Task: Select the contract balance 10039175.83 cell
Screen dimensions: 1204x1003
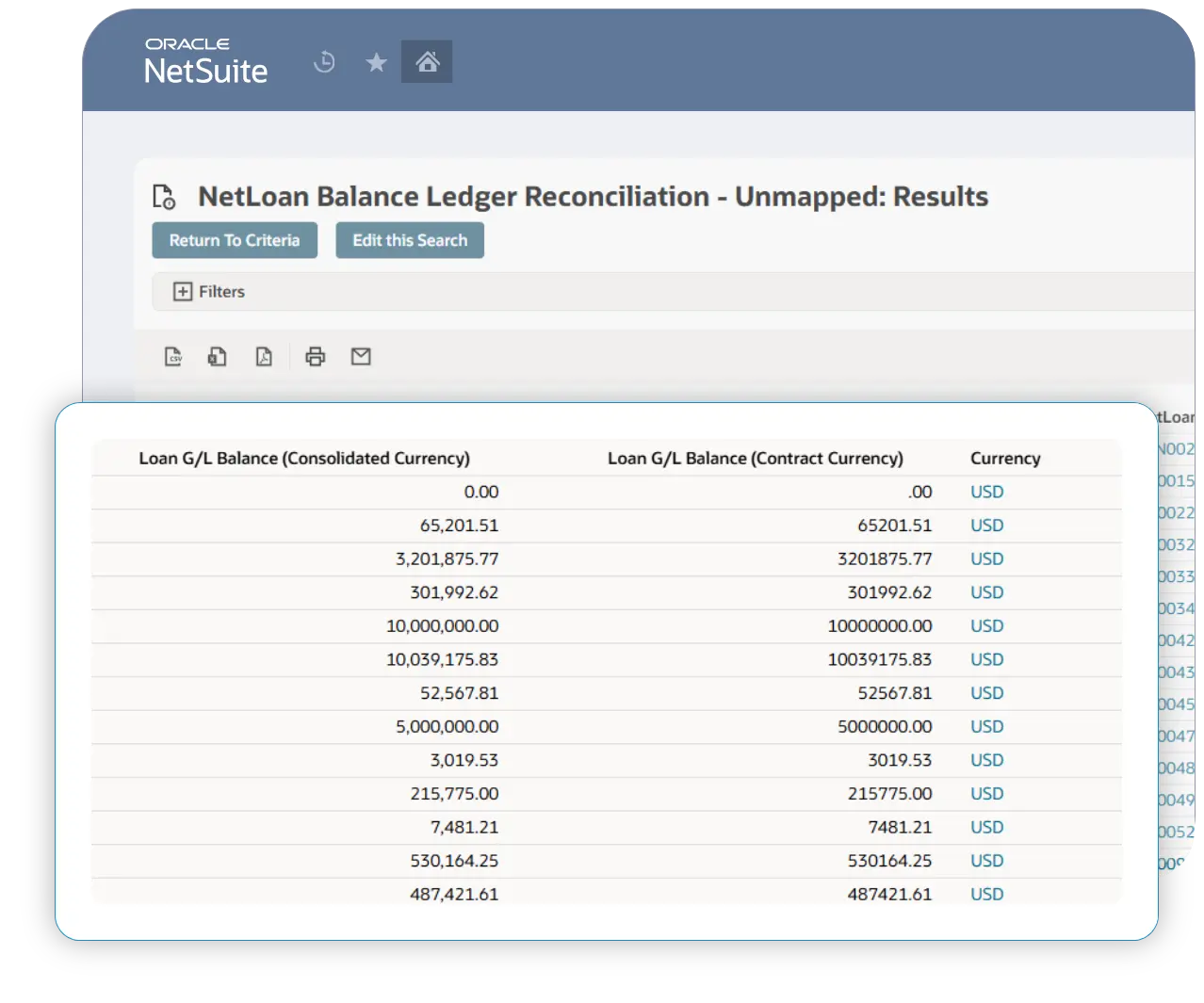Action: tap(880, 659)
